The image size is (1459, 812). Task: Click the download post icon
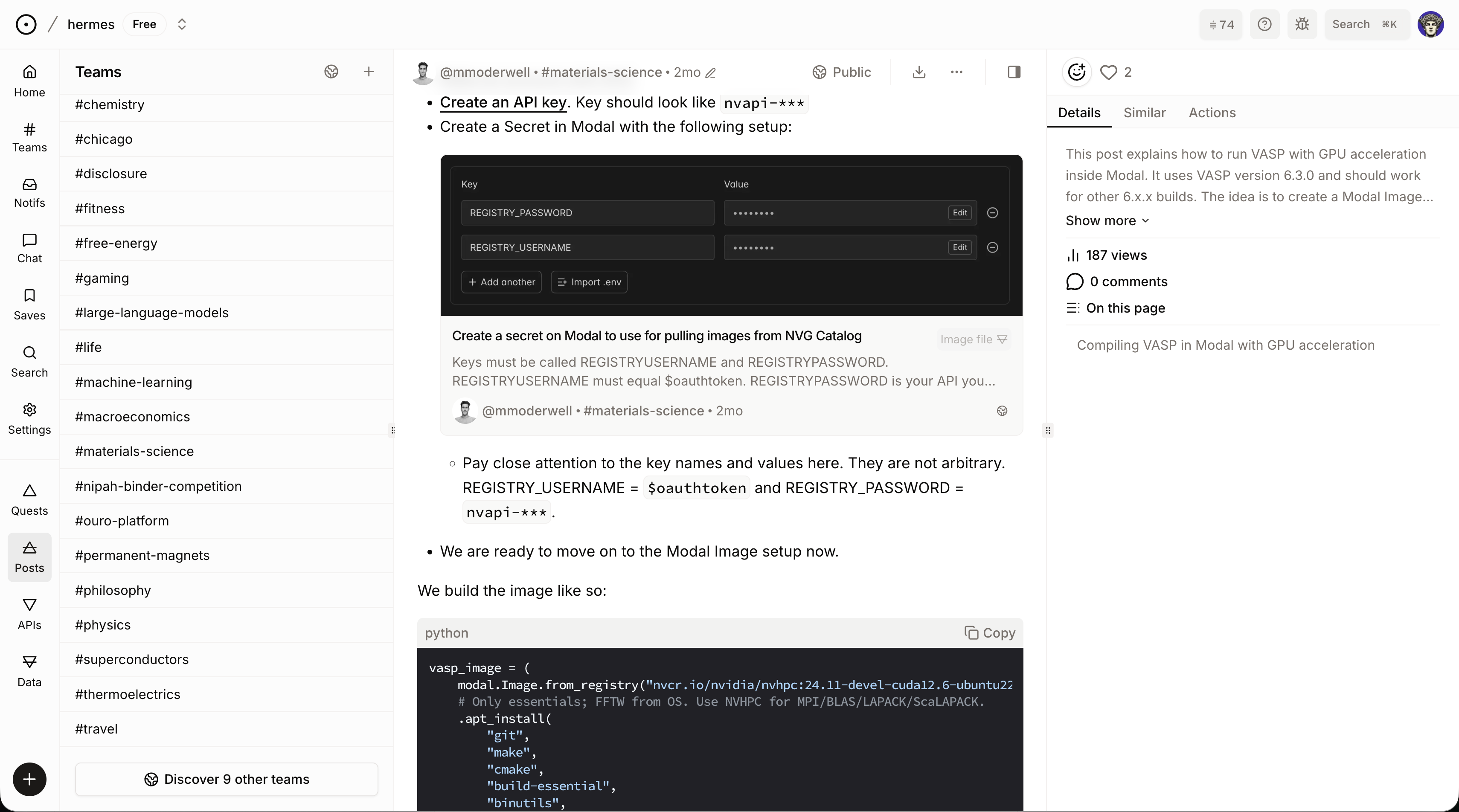[919, 72]
